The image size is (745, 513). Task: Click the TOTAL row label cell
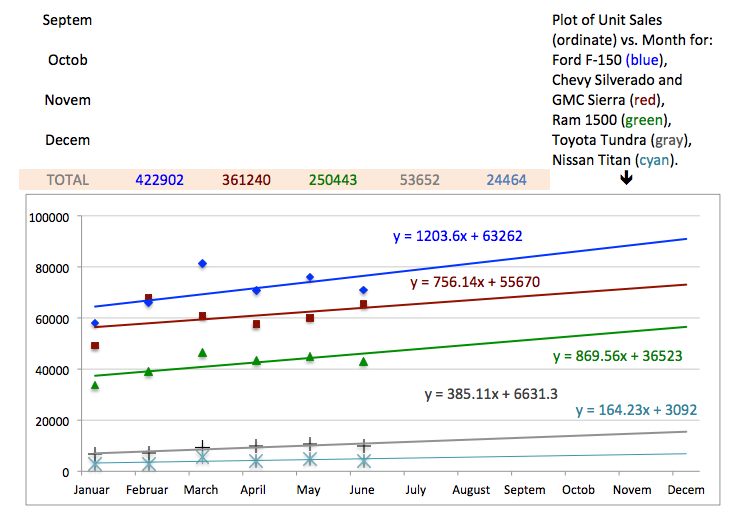click(x=67, y=181)
